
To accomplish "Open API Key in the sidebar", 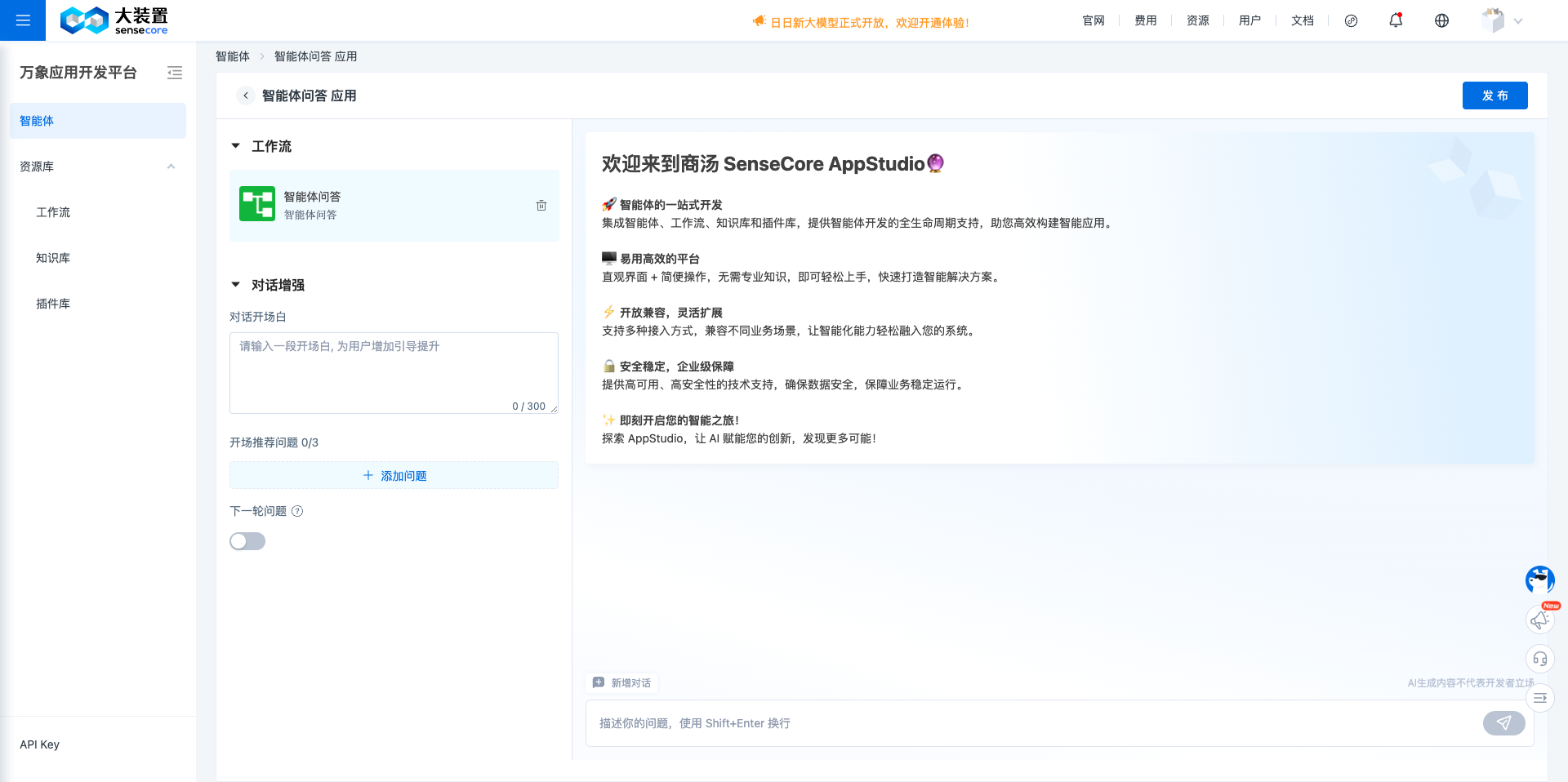I will pyautogui.click(x=40, y=744).
